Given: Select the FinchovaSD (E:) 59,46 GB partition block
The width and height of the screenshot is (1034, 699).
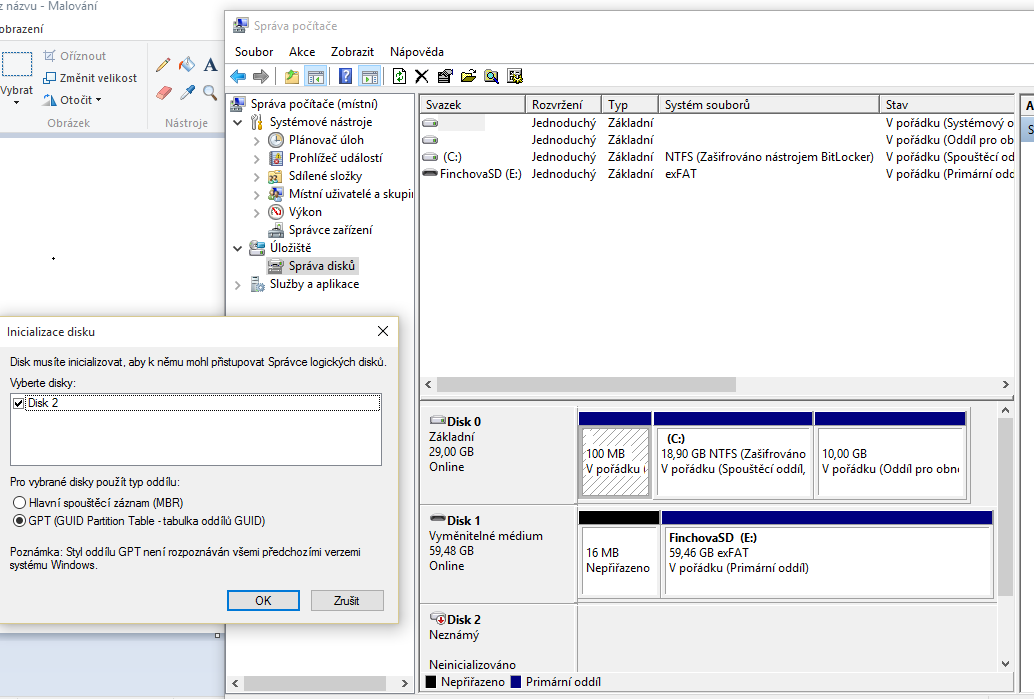Looking at the screenshot, I should tap(827, 554).
